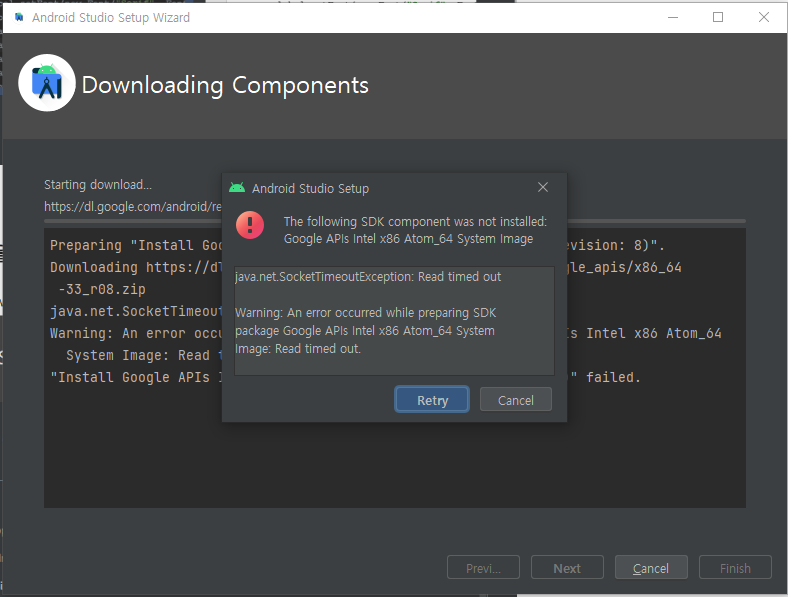Click the "Starting download..." status label

(97, 185)
